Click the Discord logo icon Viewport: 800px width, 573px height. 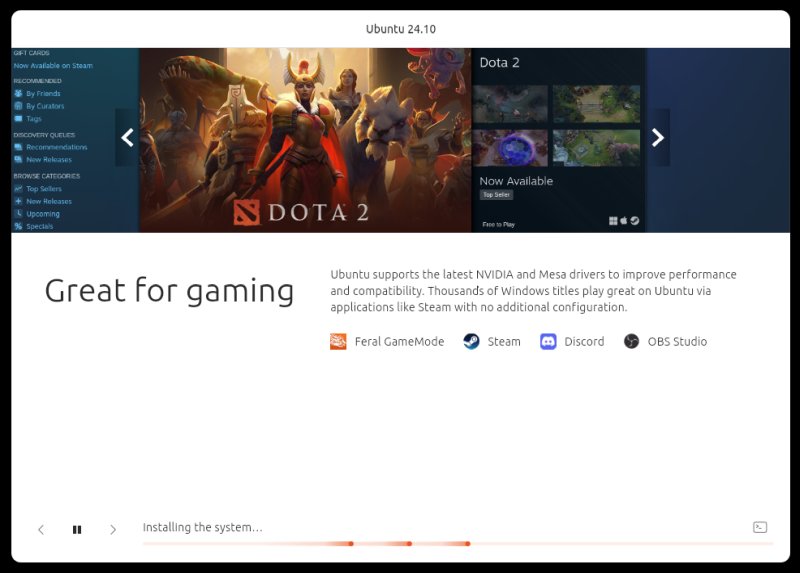[548, 341]
